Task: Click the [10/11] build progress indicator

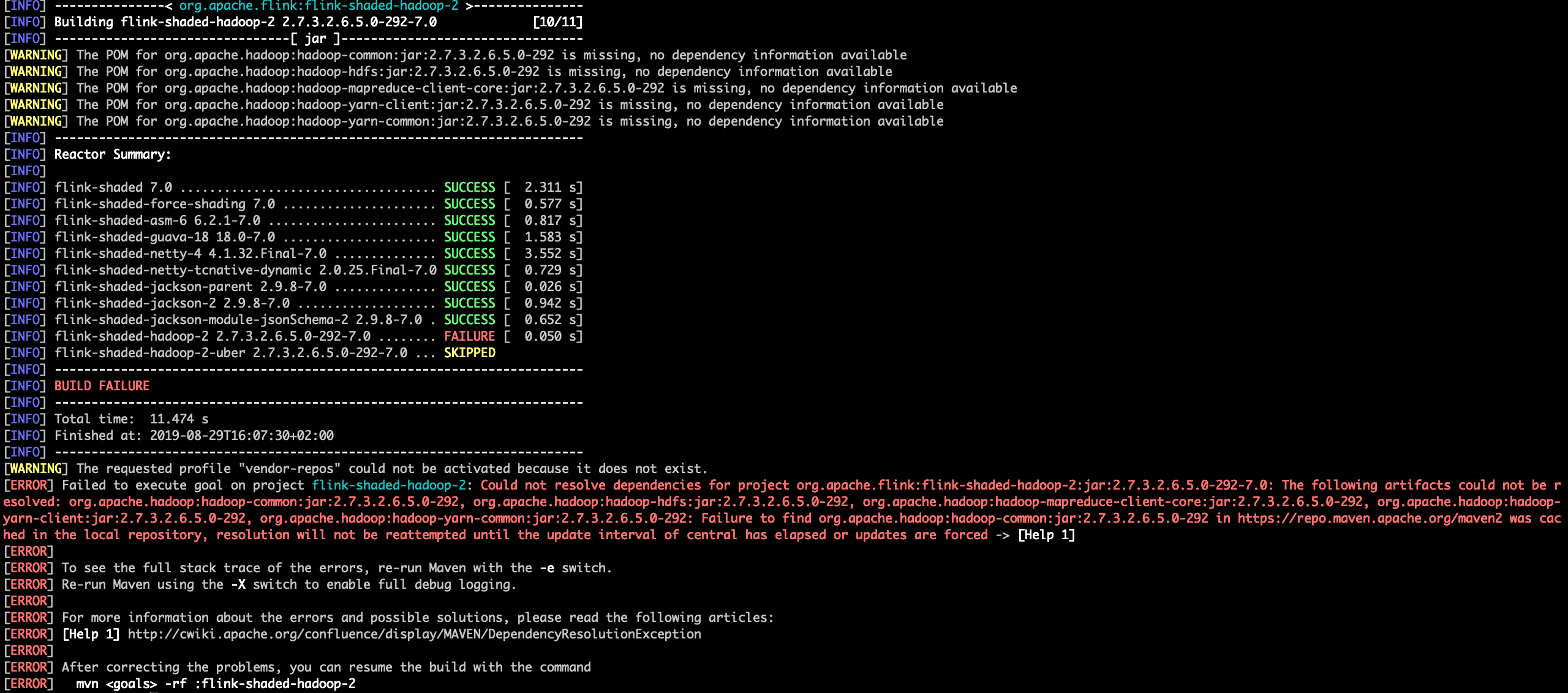Action: coord(557,22)
